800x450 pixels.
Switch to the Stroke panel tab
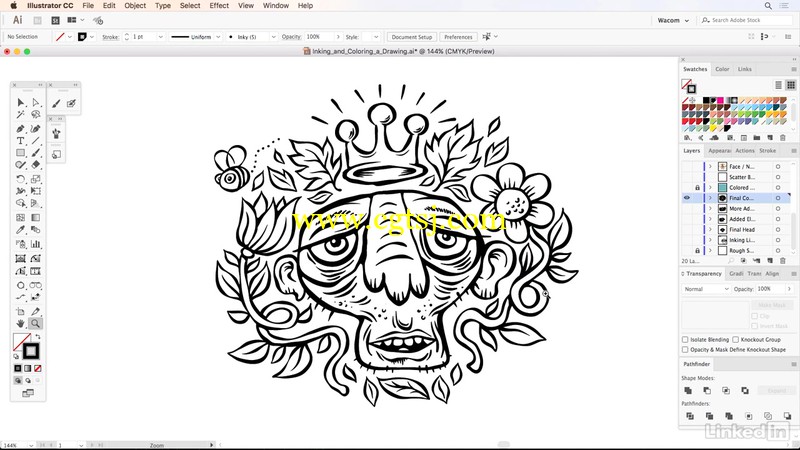[x=767, y=151]
